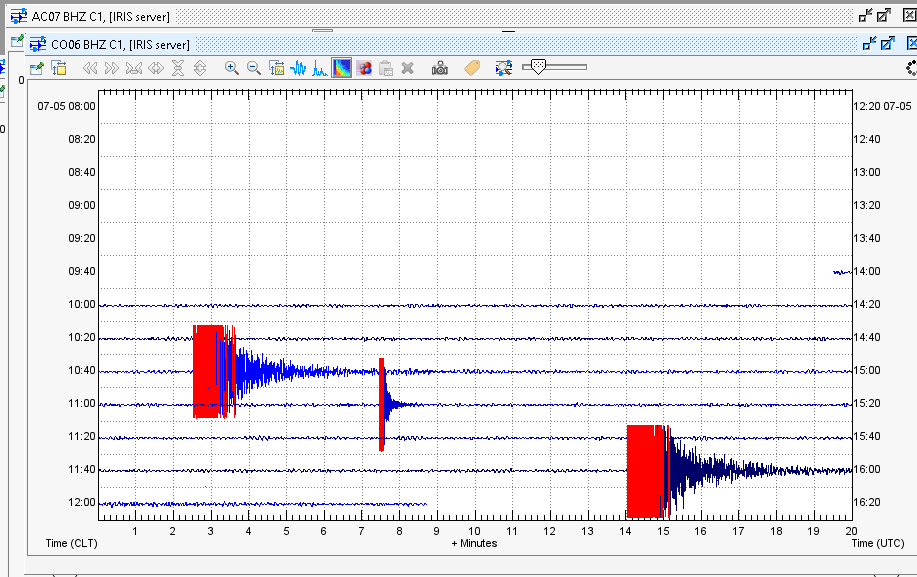Image resolution: width=917 pixels, height=577 pixels.
Task: Click the 10:00 helicorder trace row
Action: (475, 306)
